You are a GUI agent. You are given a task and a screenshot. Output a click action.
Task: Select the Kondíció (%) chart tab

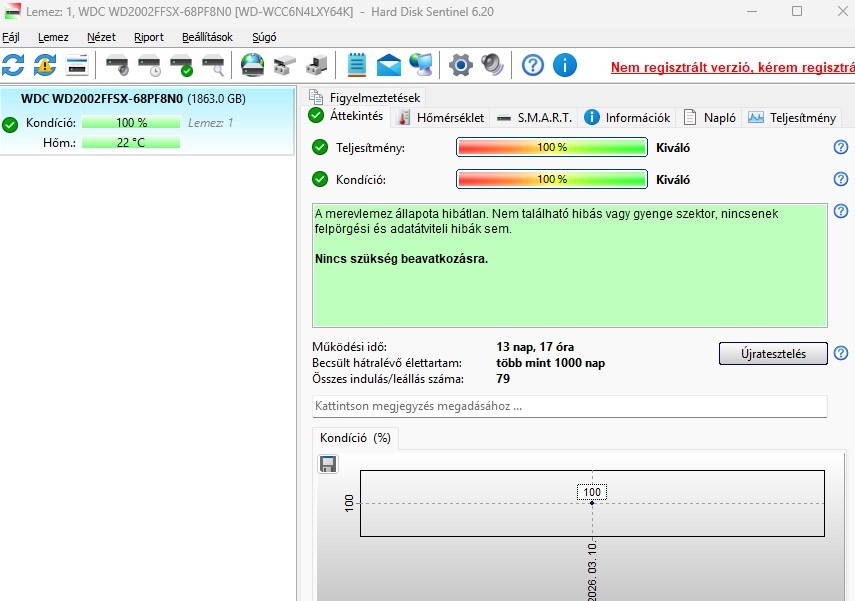pyautogui.click(x=355, y=438)
